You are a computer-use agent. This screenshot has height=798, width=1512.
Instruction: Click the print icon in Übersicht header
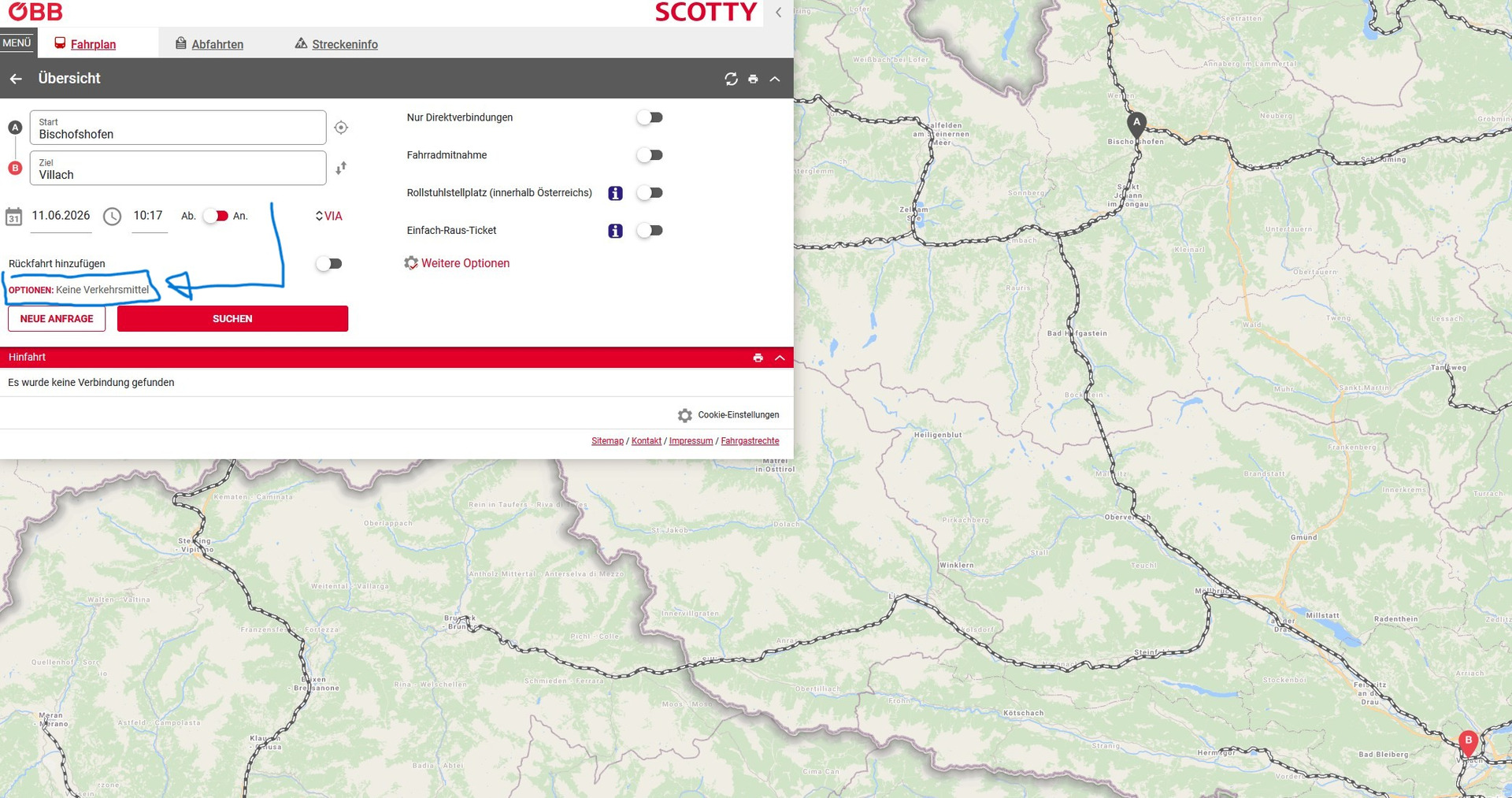click(753, 79)
